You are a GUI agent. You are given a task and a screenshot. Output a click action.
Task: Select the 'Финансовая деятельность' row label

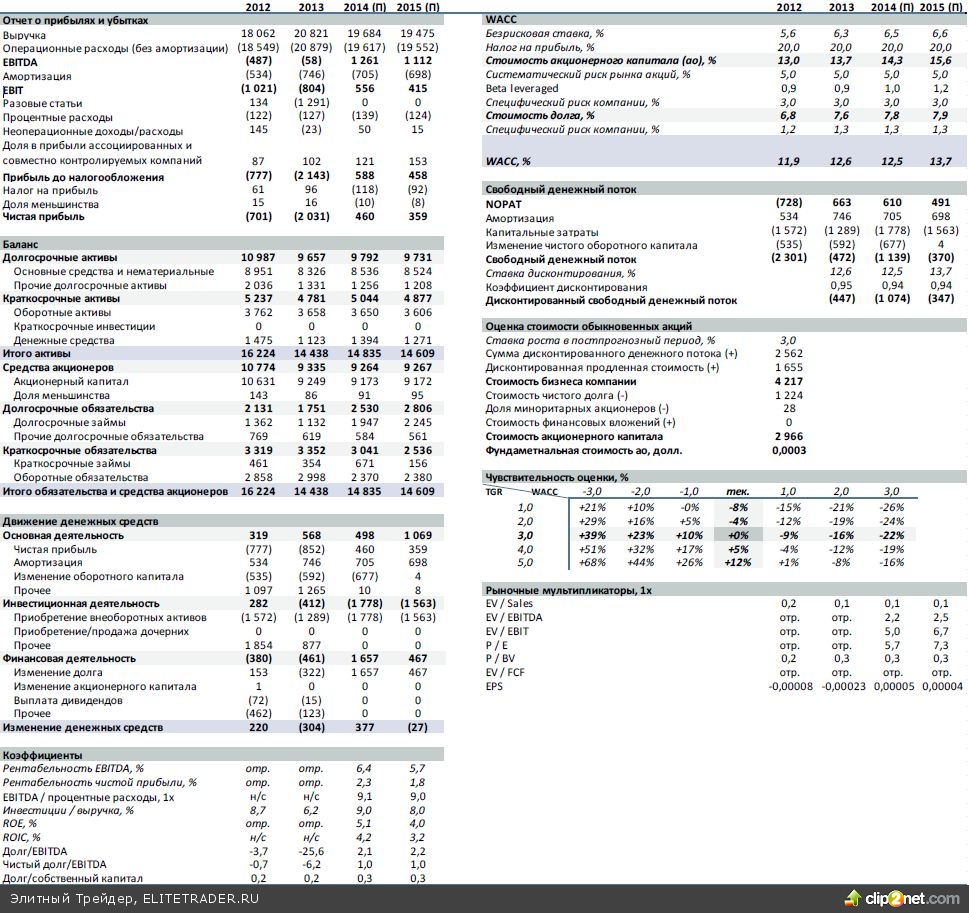[x=69, y=658]
